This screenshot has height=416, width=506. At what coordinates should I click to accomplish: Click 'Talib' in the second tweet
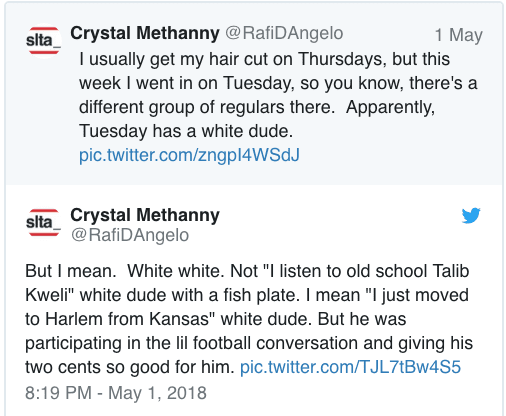coord(451,271)
